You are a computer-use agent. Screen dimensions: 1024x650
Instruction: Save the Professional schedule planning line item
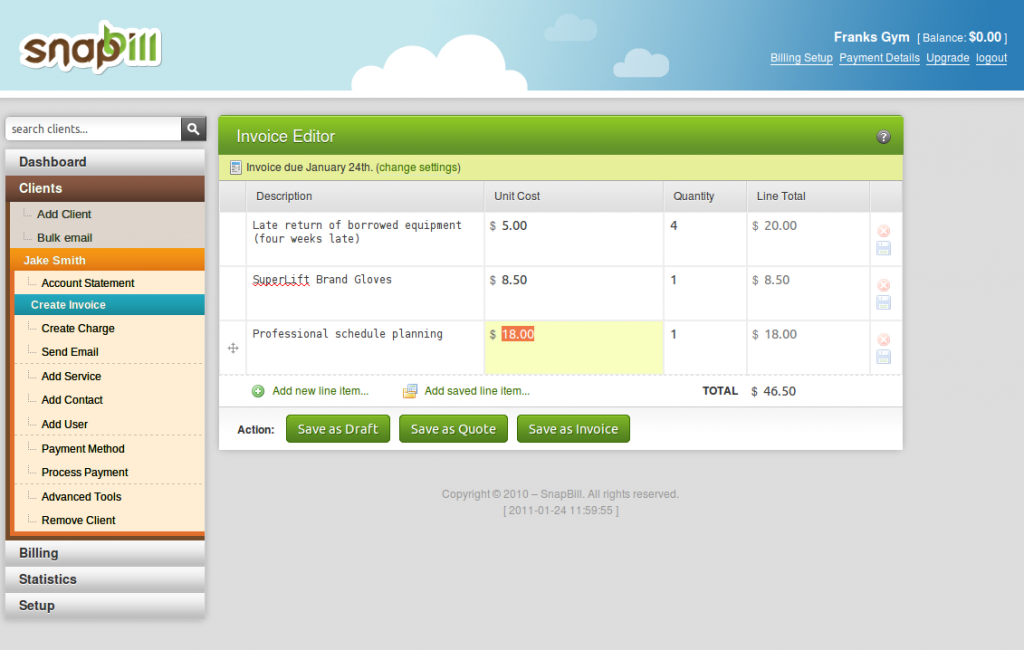884,357
